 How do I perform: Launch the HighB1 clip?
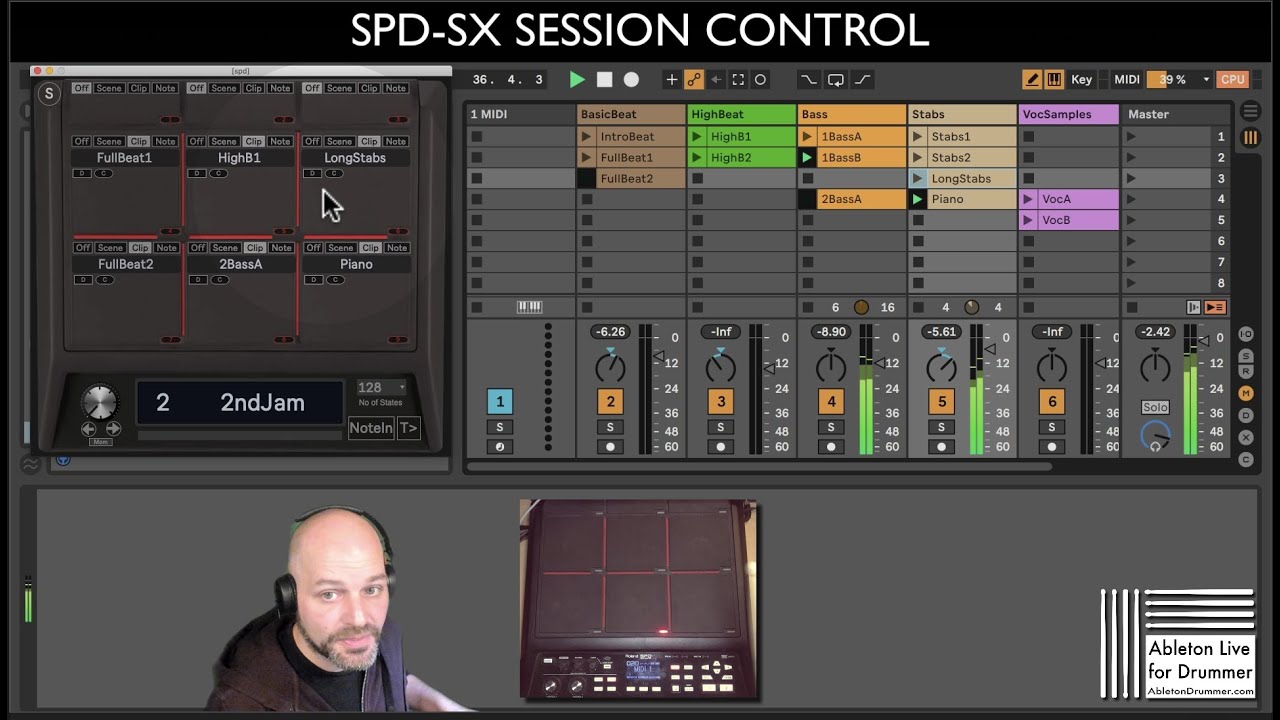(697, 136)
